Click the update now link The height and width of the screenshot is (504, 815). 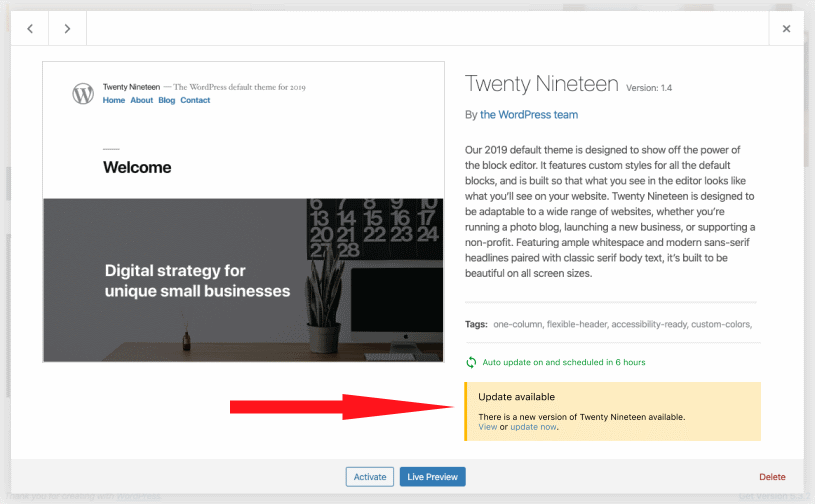533,427
